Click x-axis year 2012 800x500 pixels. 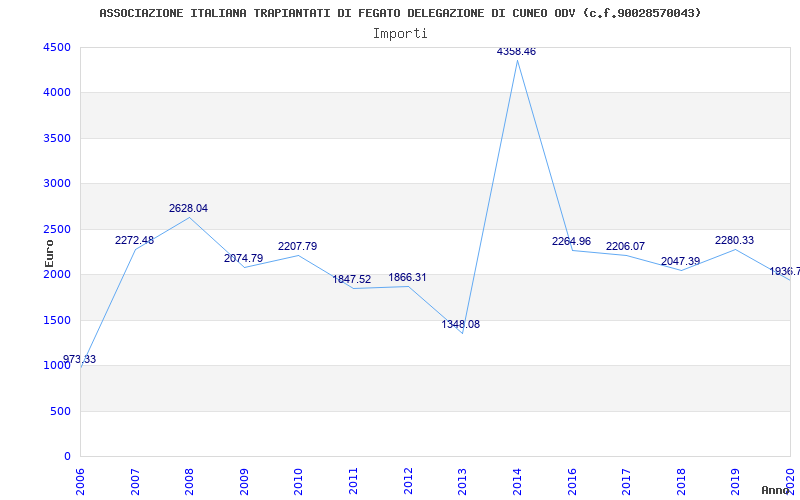coord(408,482)
